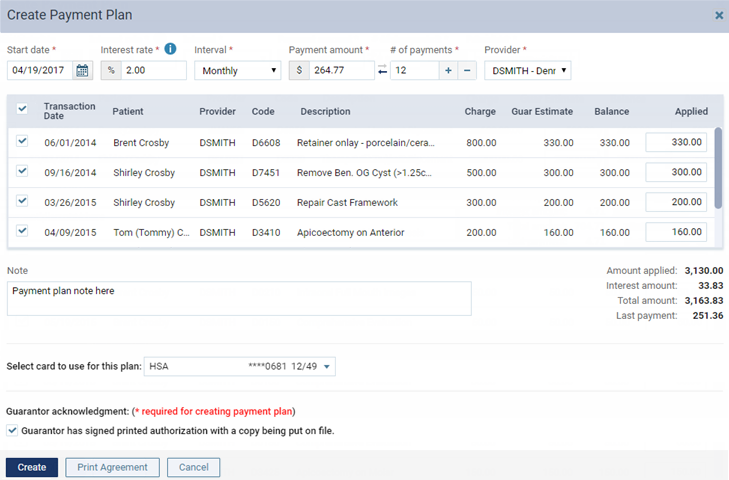This screenshot has width=729, height=480.
Task: Click the interest rate info icon
Action: [x=170, y=49]
